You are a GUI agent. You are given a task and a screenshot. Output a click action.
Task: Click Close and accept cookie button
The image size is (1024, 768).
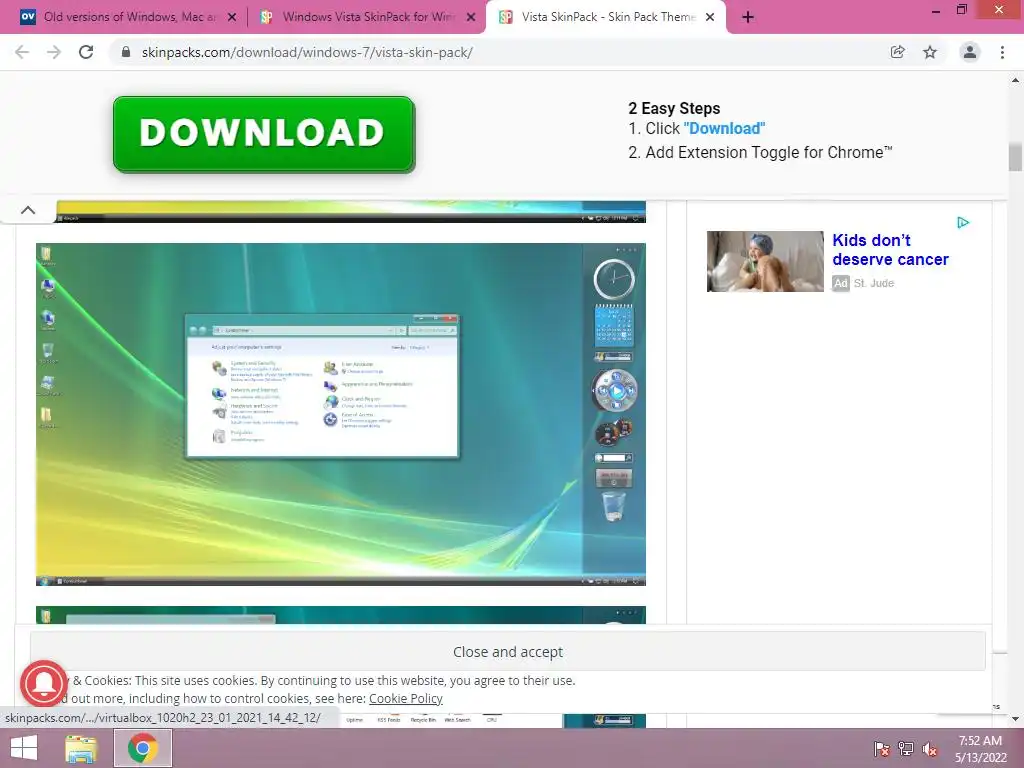pos(507,651)
